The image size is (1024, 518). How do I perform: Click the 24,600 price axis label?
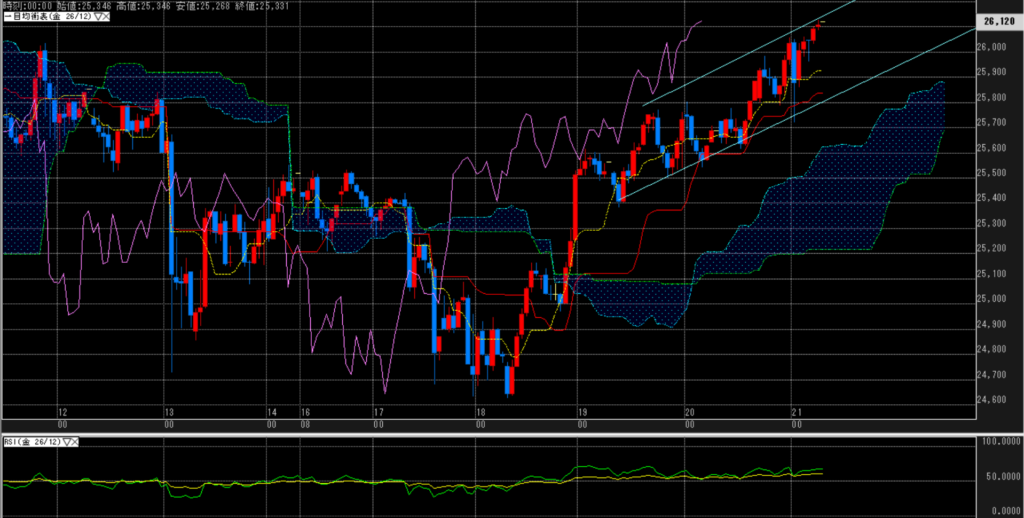[x=995, y=399]
